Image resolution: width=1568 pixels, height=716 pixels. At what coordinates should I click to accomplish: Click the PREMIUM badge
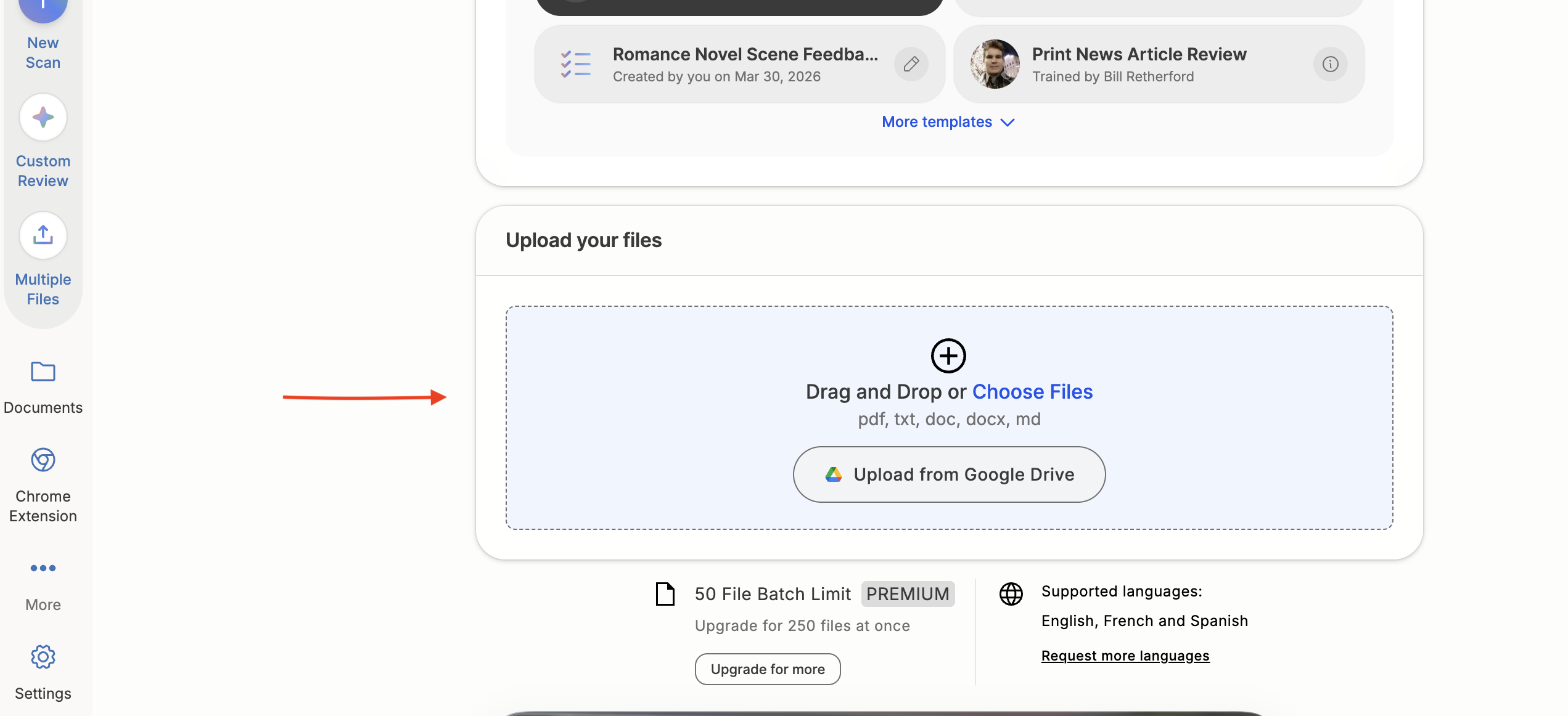907,594
